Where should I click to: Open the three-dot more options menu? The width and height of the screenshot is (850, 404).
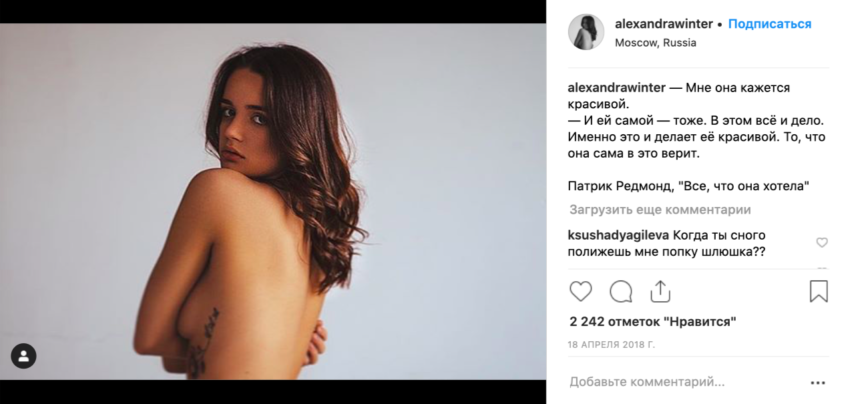coord(817,383)
